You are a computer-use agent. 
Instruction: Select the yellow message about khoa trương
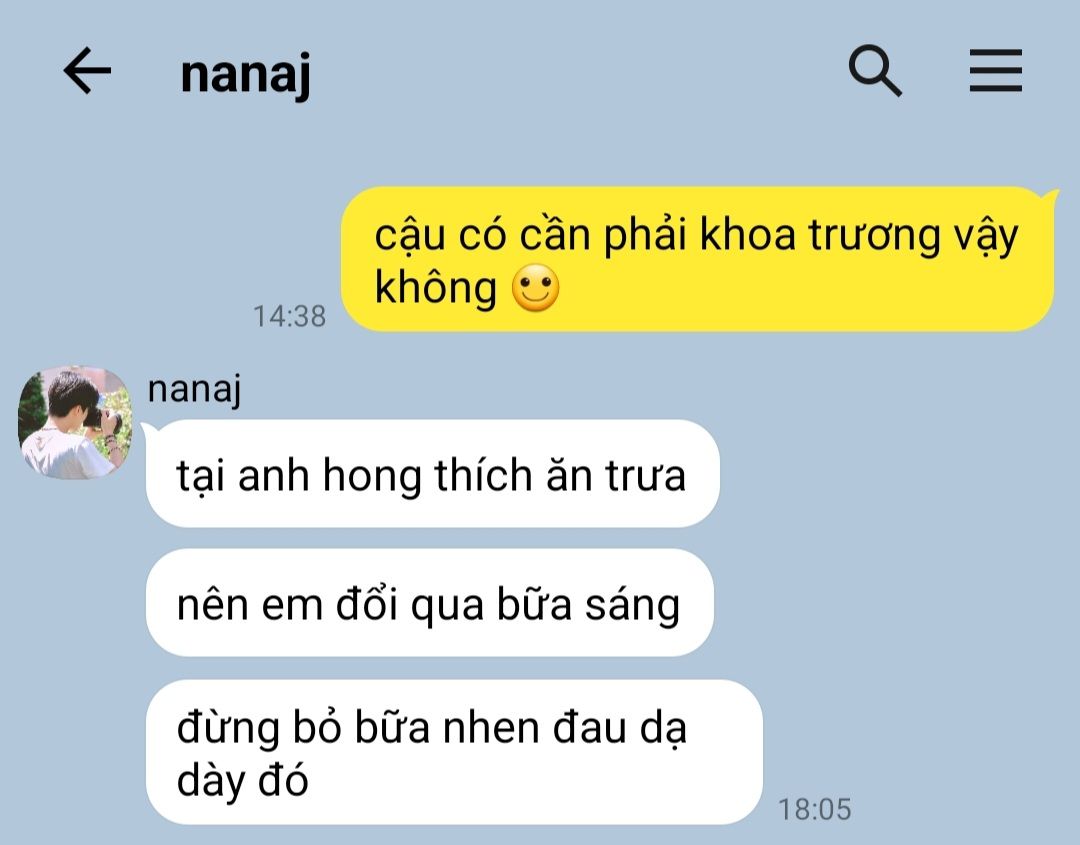pos(698,259)
